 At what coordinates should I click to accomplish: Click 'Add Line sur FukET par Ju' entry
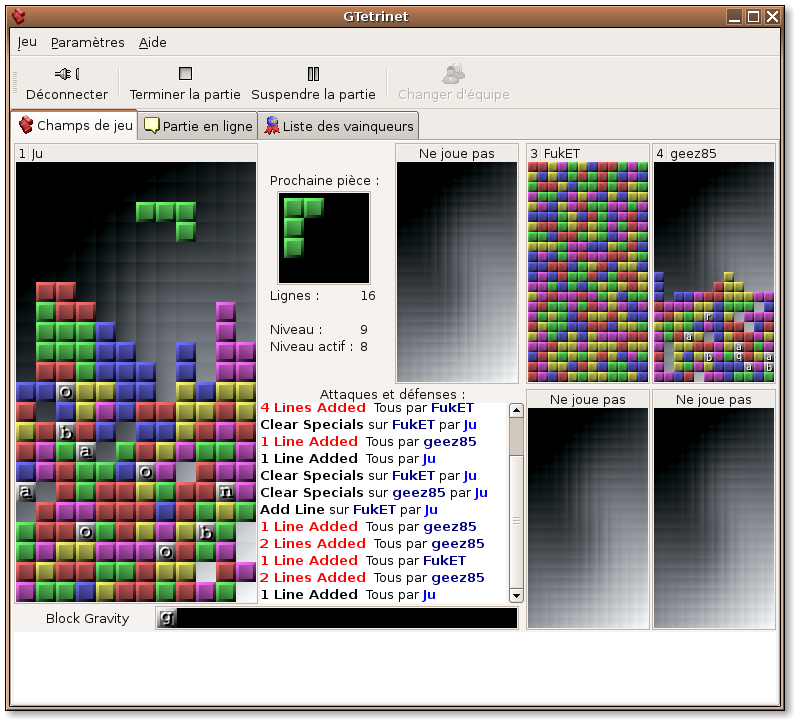point(349,509)
